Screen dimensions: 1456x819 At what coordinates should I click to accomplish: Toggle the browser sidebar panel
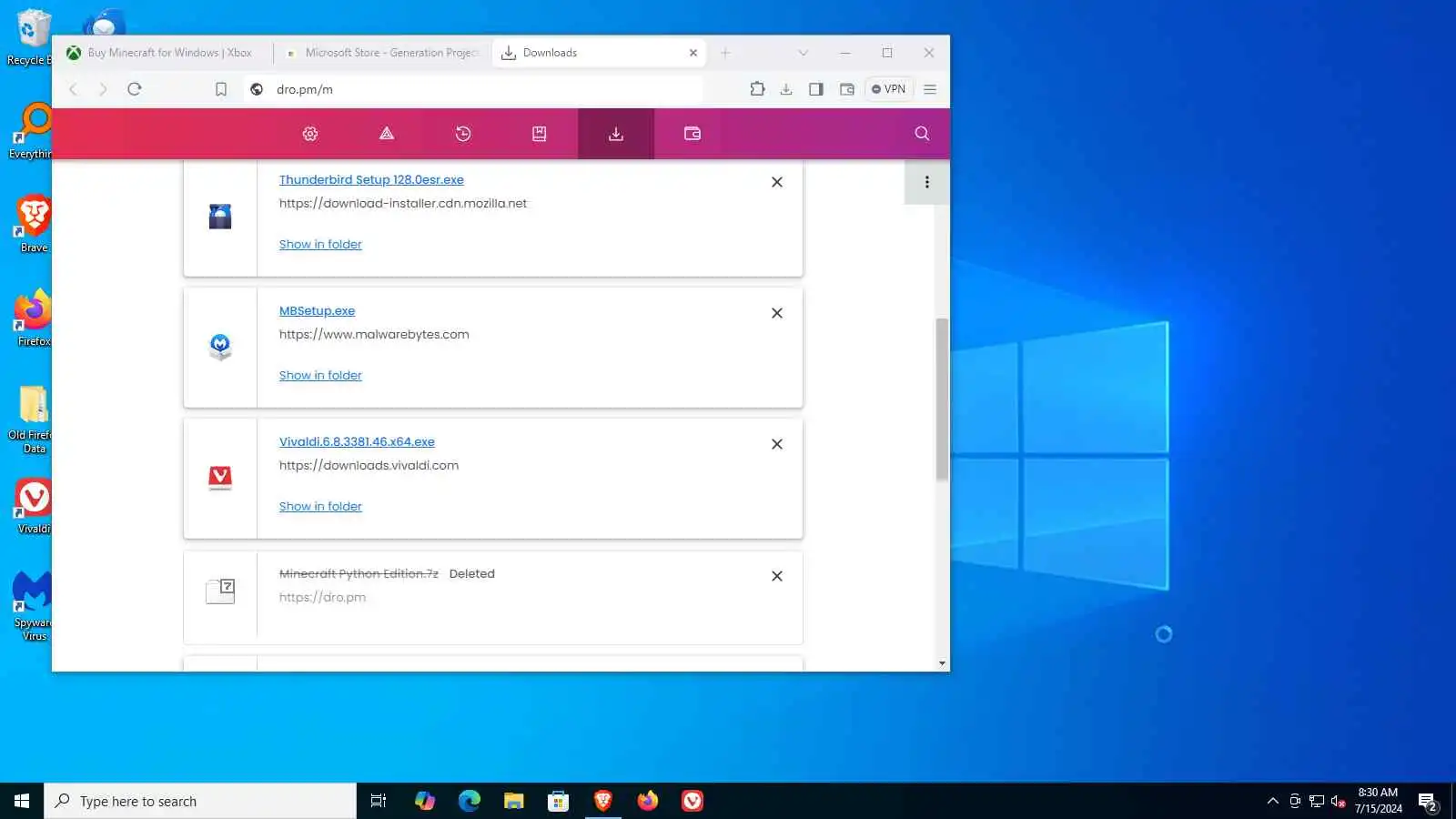click(816, 89)
